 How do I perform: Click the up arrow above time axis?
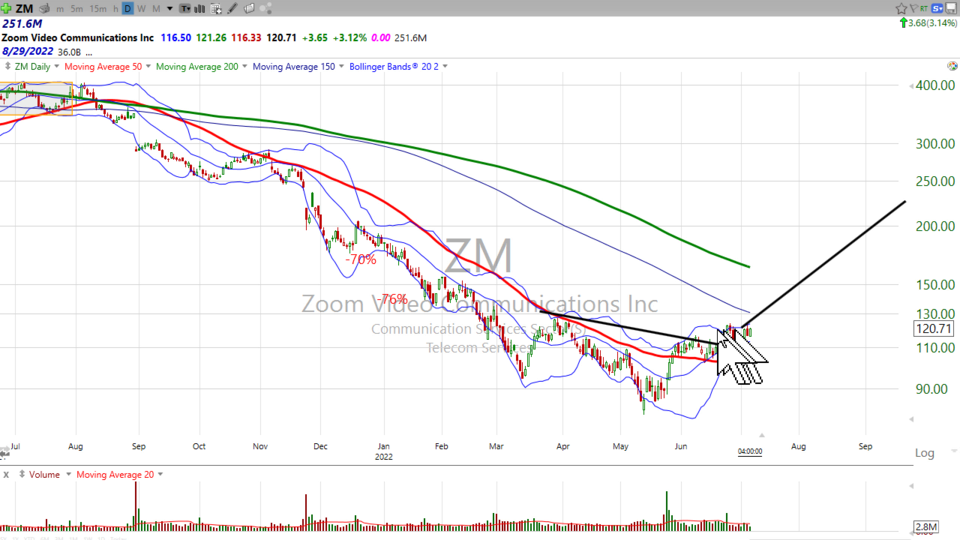[762, 435]
